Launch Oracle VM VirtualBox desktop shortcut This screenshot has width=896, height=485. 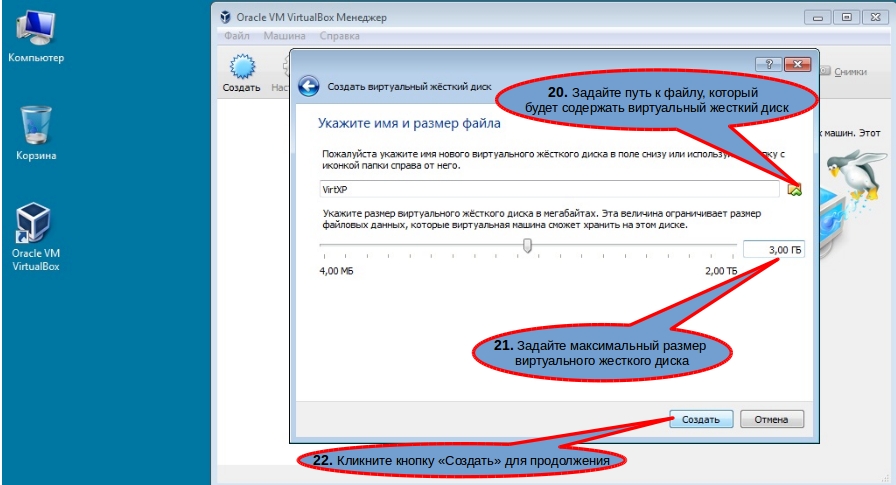coord(35,237)
